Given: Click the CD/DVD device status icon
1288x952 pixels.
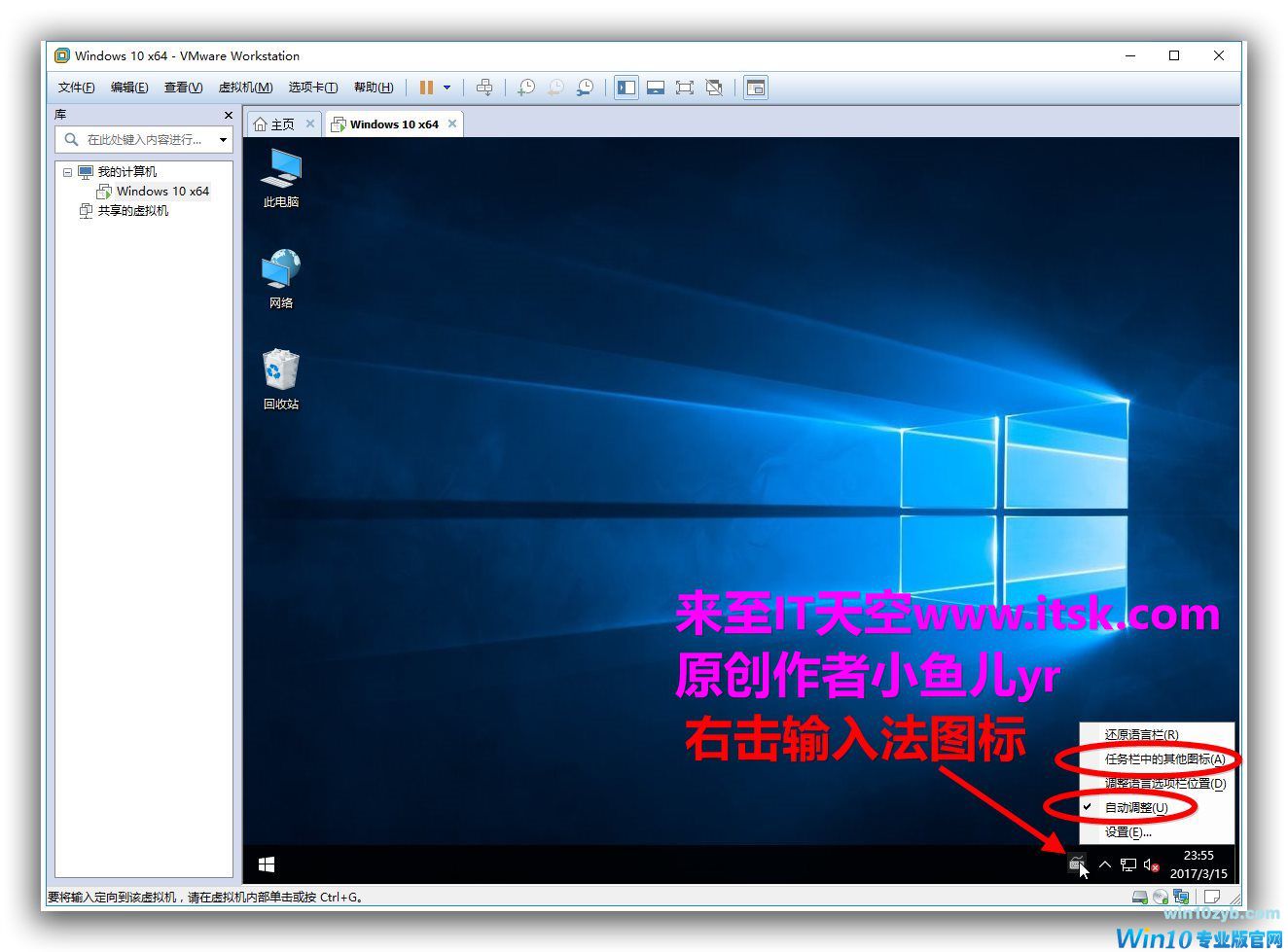Looking at the screenshot, I should [1161, 897].
